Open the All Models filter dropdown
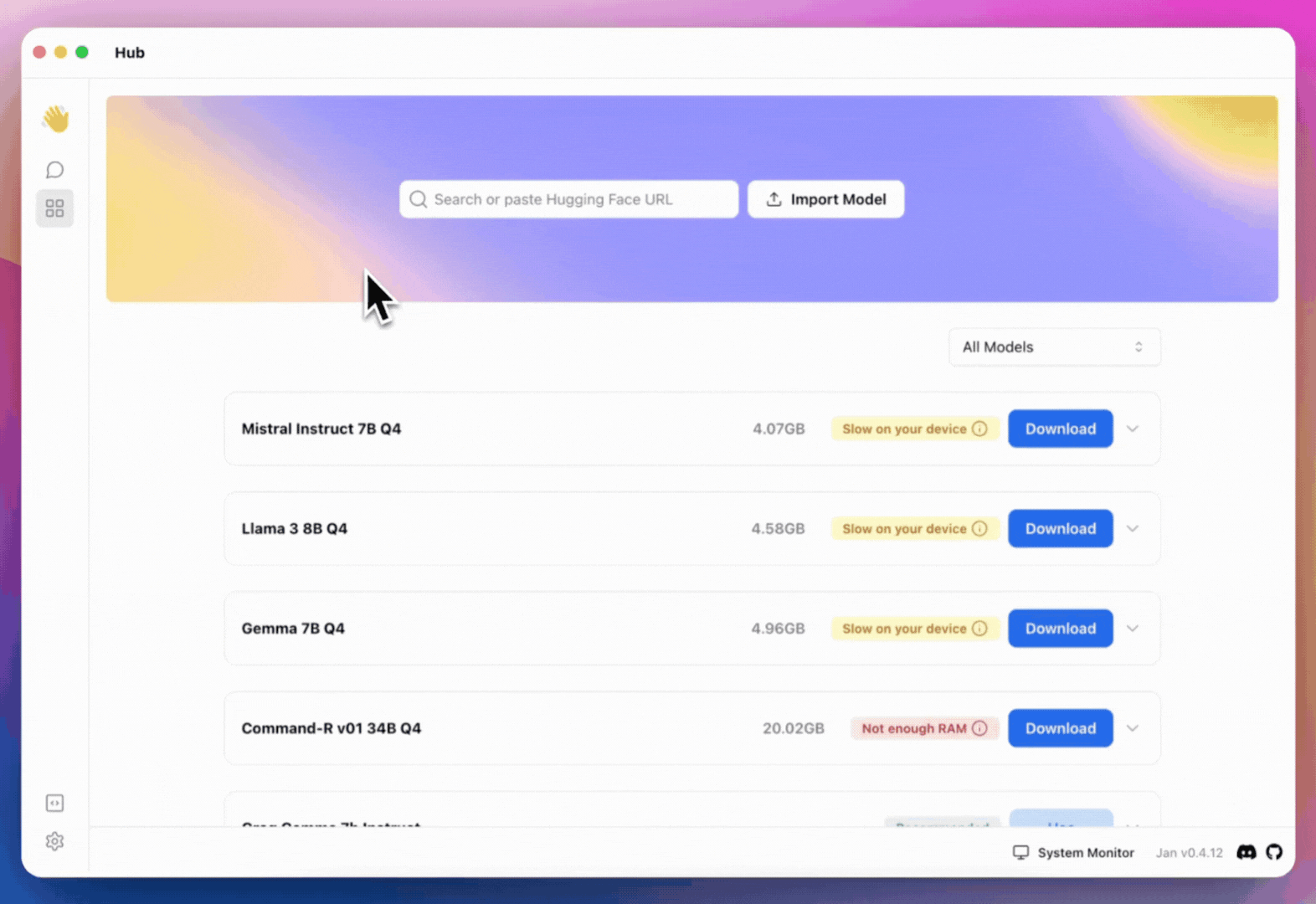This screenshot has height=904, width=1316. click(1053, 347)
